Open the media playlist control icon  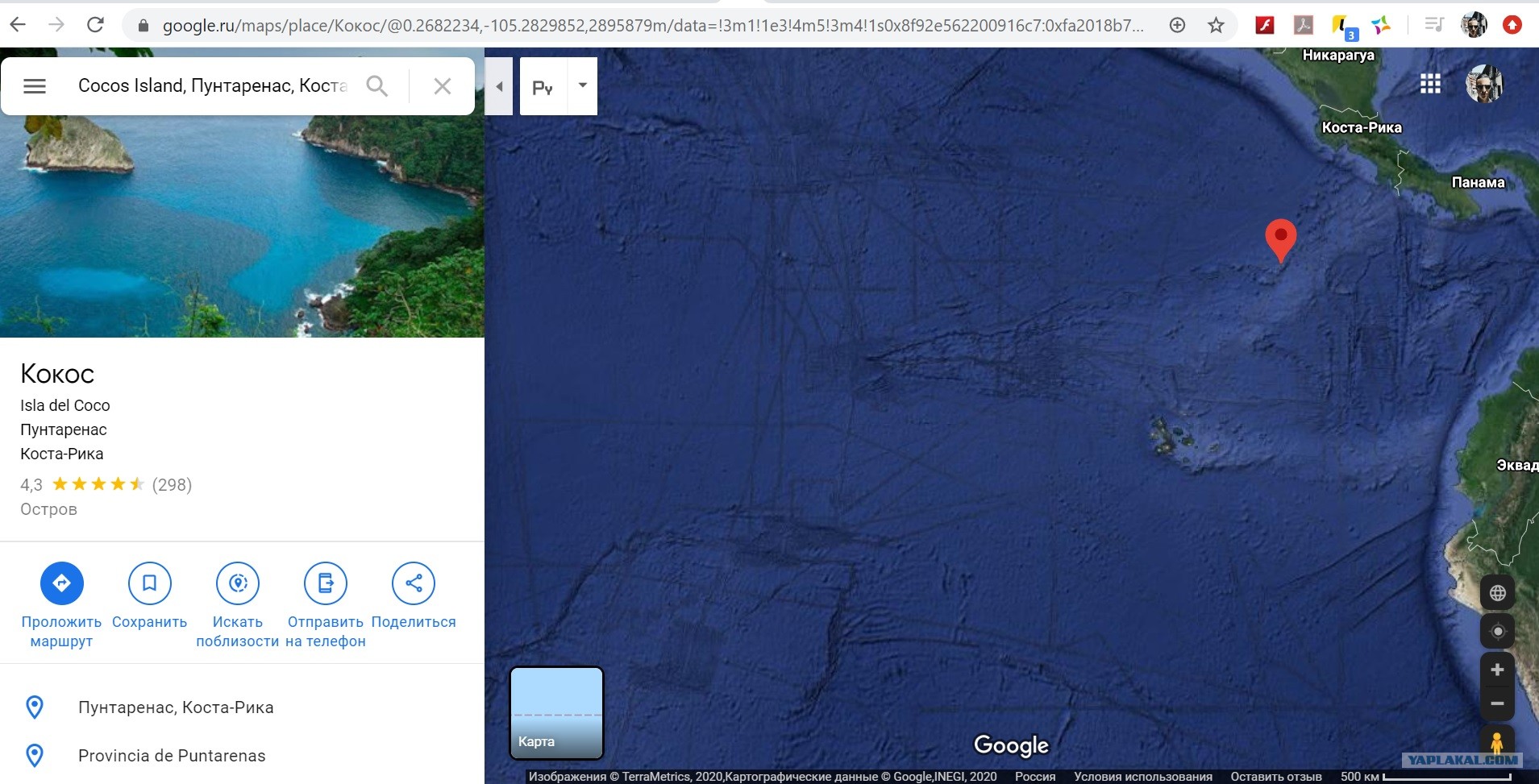point(1434,25)
